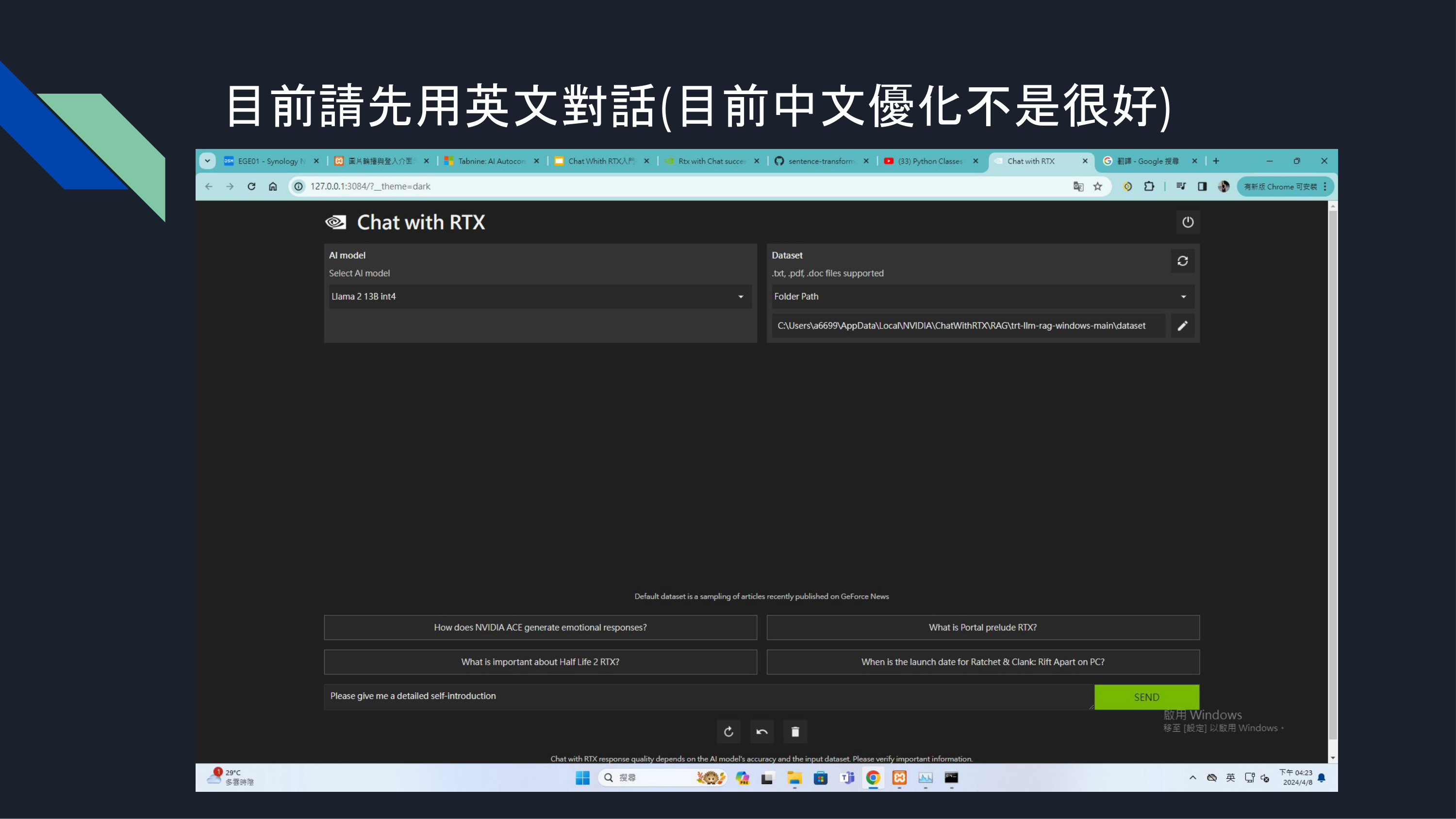Open Microsoft Teams from the taskbar
The image size is (1456, 819).
pos(847,778)
